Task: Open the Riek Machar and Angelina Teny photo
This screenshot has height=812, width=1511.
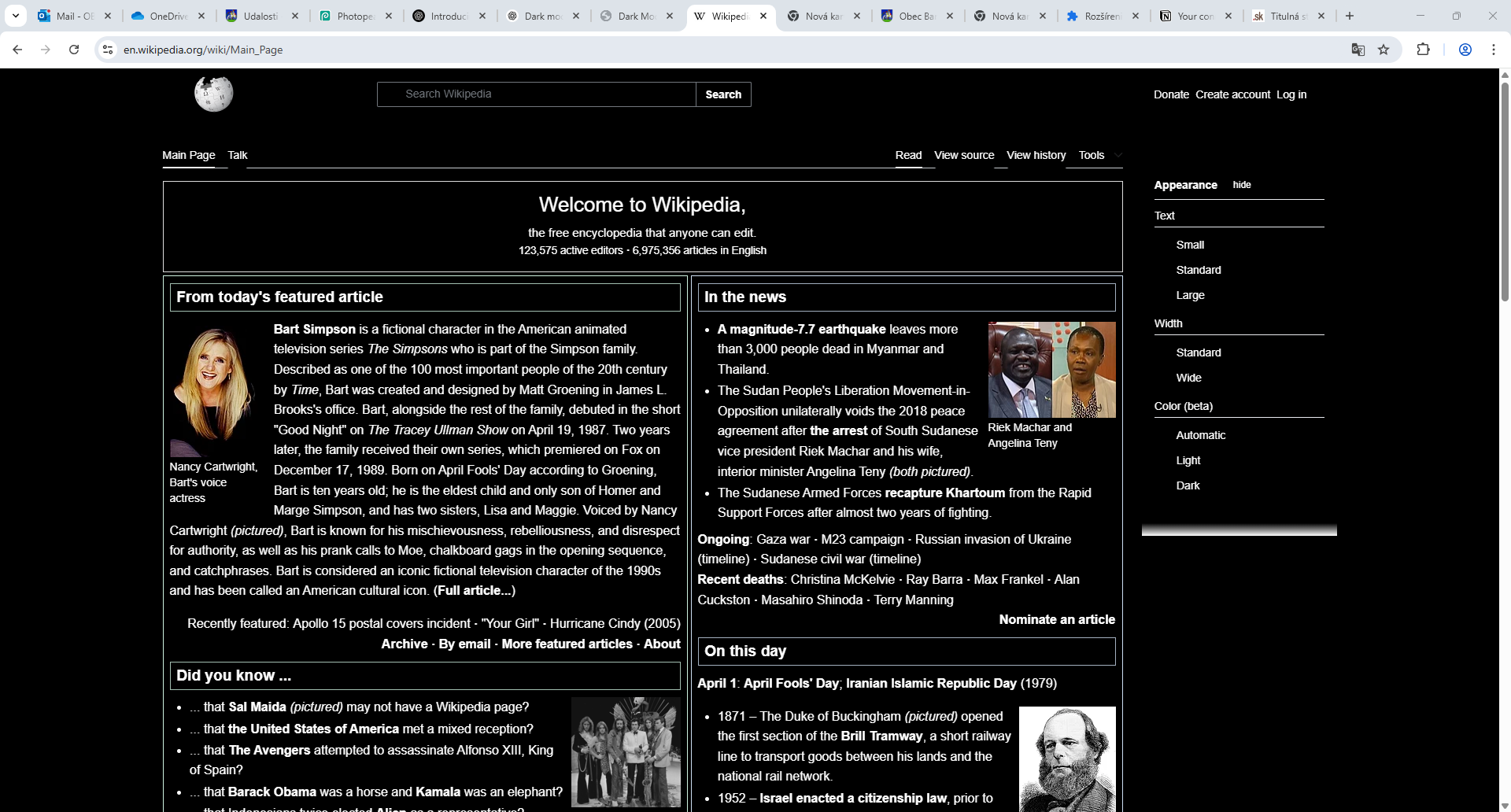Action: point(1051,370)
